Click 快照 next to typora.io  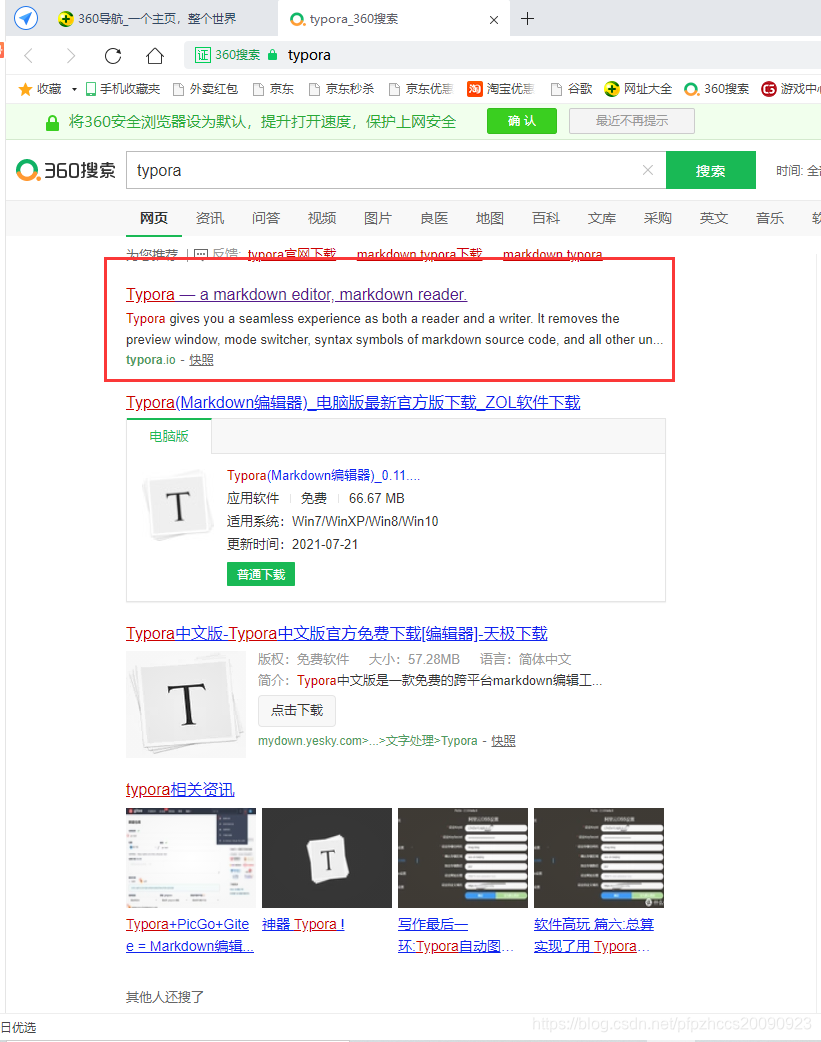(201, 360)
